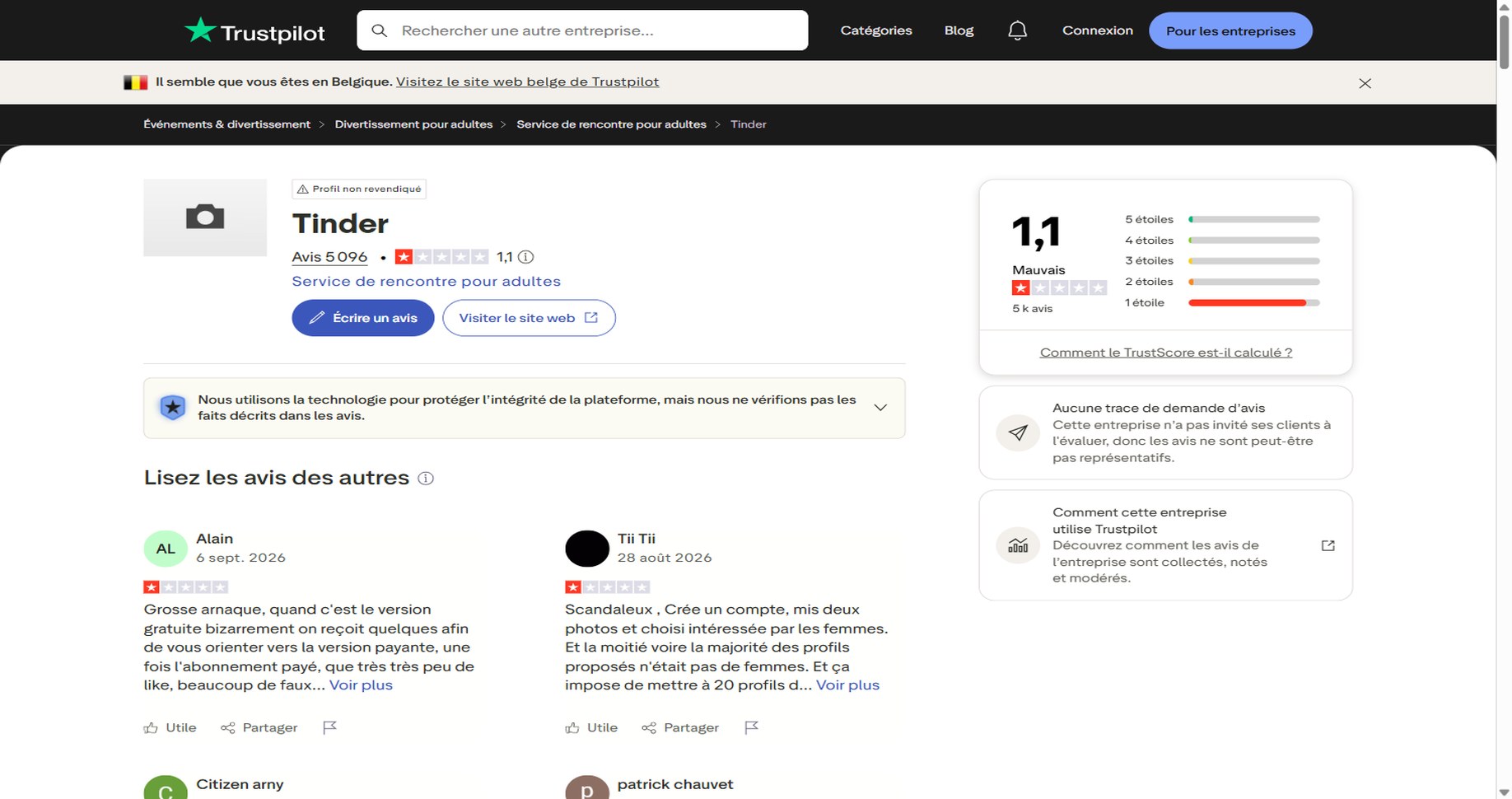Open the Catégories menu
Image resolution: width=1512 pixels, height=799 pixels.
876,30
